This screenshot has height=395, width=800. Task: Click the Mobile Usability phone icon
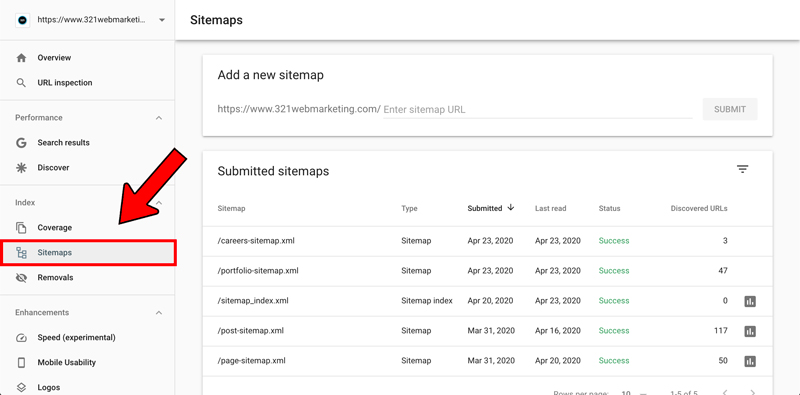pyautogui.click(x=21, y=363)
